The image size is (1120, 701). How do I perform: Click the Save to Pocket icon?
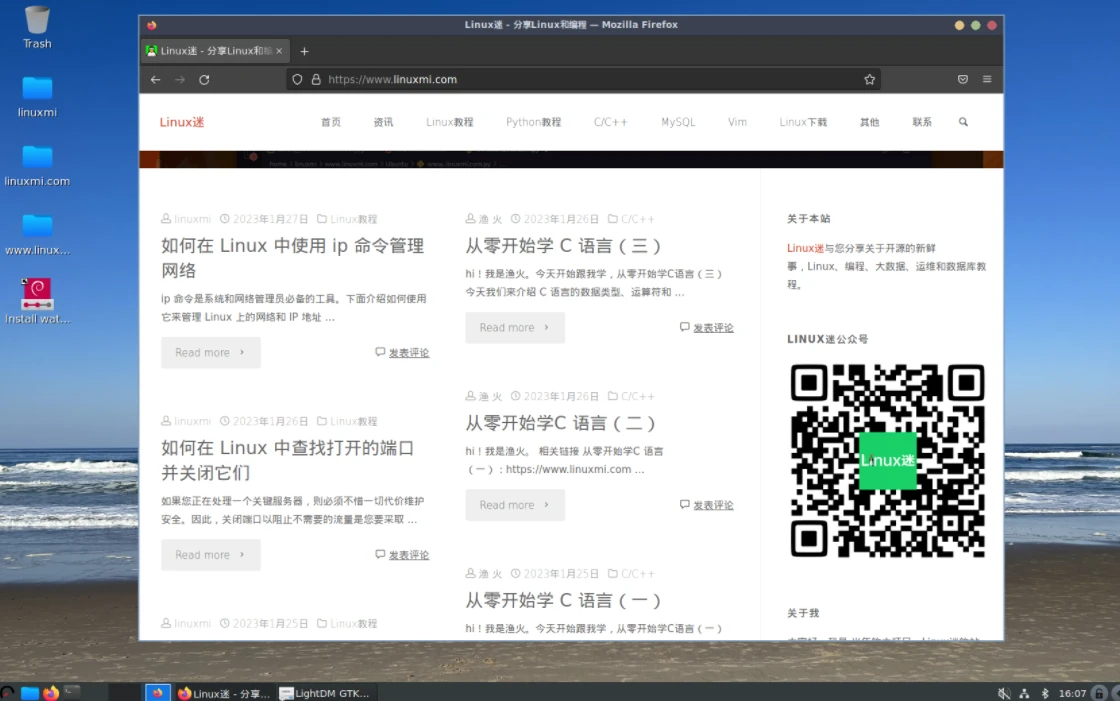pyautogui.click(x=962, y=80)
